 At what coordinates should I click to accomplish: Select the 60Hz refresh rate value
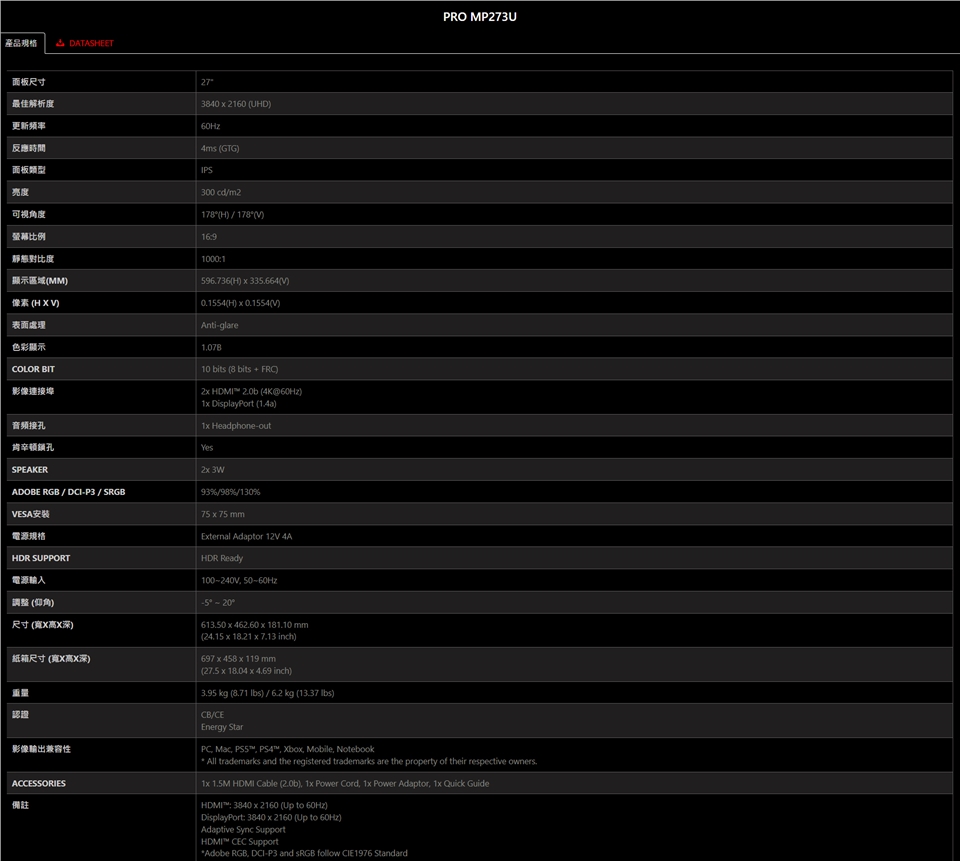pos(210,126)
